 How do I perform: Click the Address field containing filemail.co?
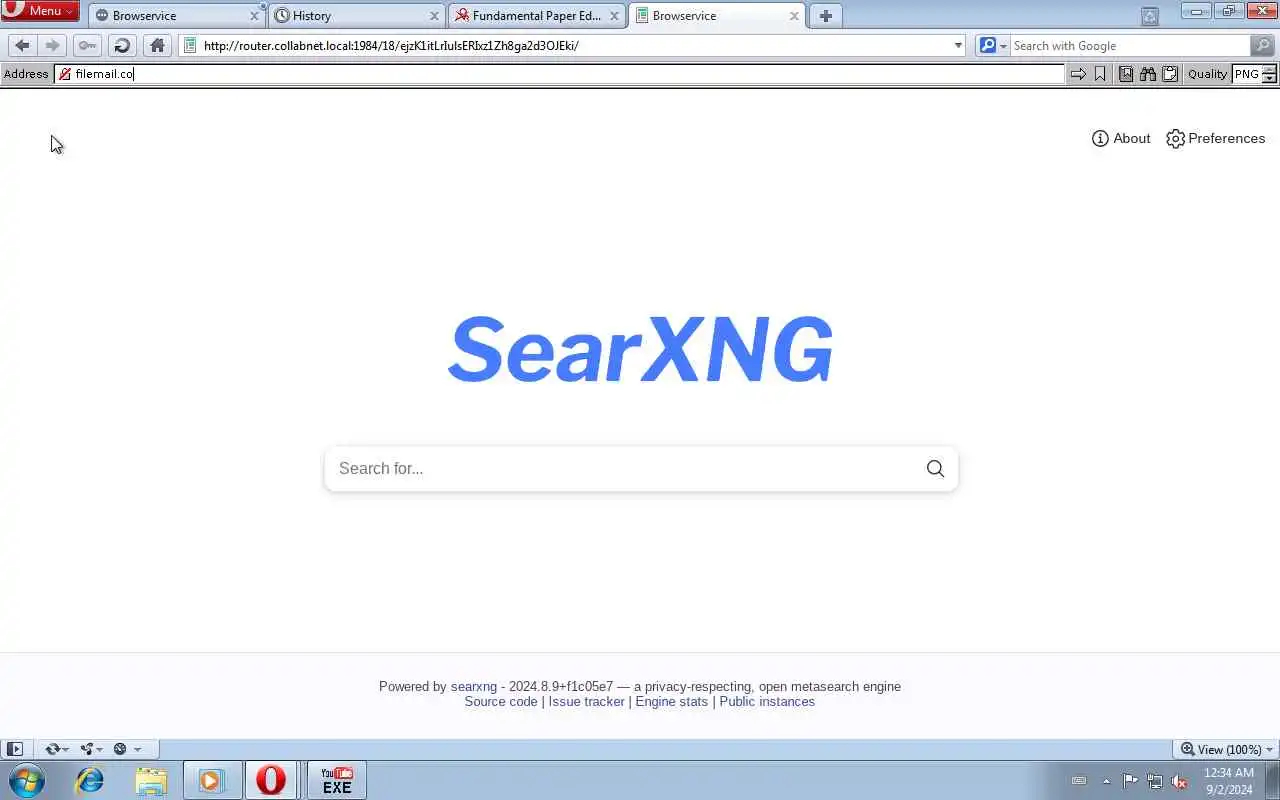click(560, 74)
